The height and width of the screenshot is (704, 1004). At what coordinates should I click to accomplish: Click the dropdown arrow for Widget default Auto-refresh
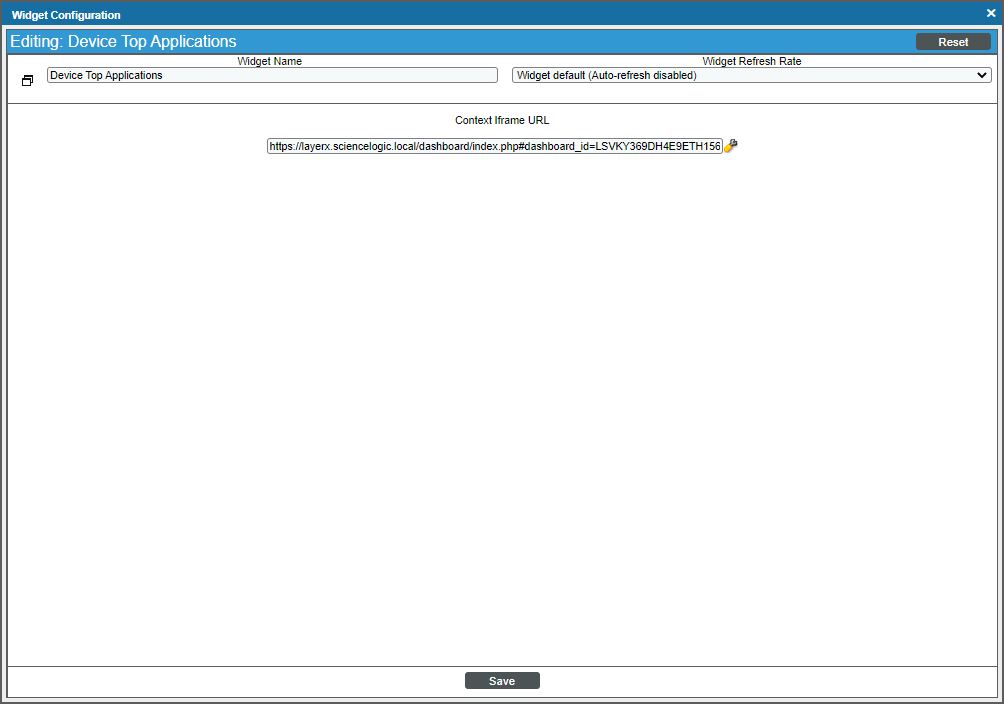click(981, 74)
